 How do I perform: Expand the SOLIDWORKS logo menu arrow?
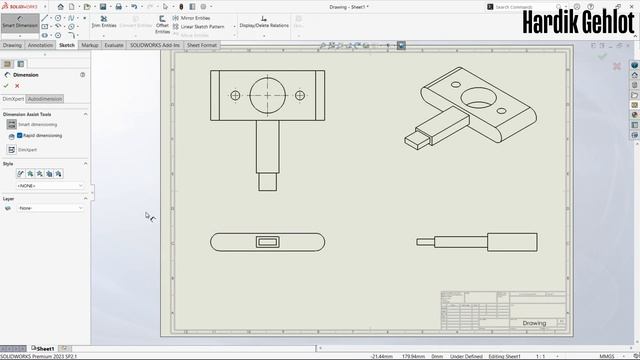click(x=45, y=7)
